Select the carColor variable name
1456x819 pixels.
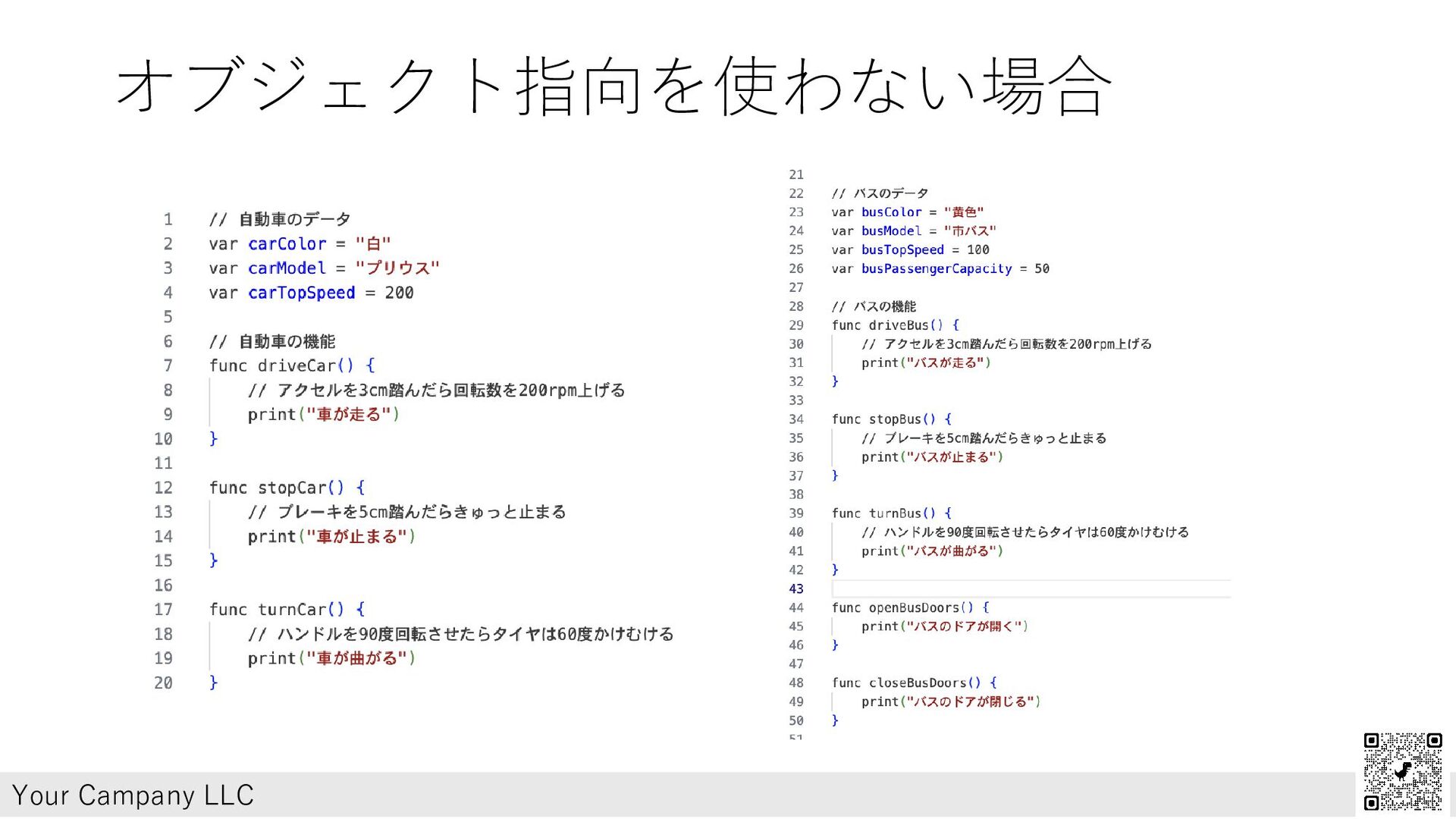click(287, 244)
